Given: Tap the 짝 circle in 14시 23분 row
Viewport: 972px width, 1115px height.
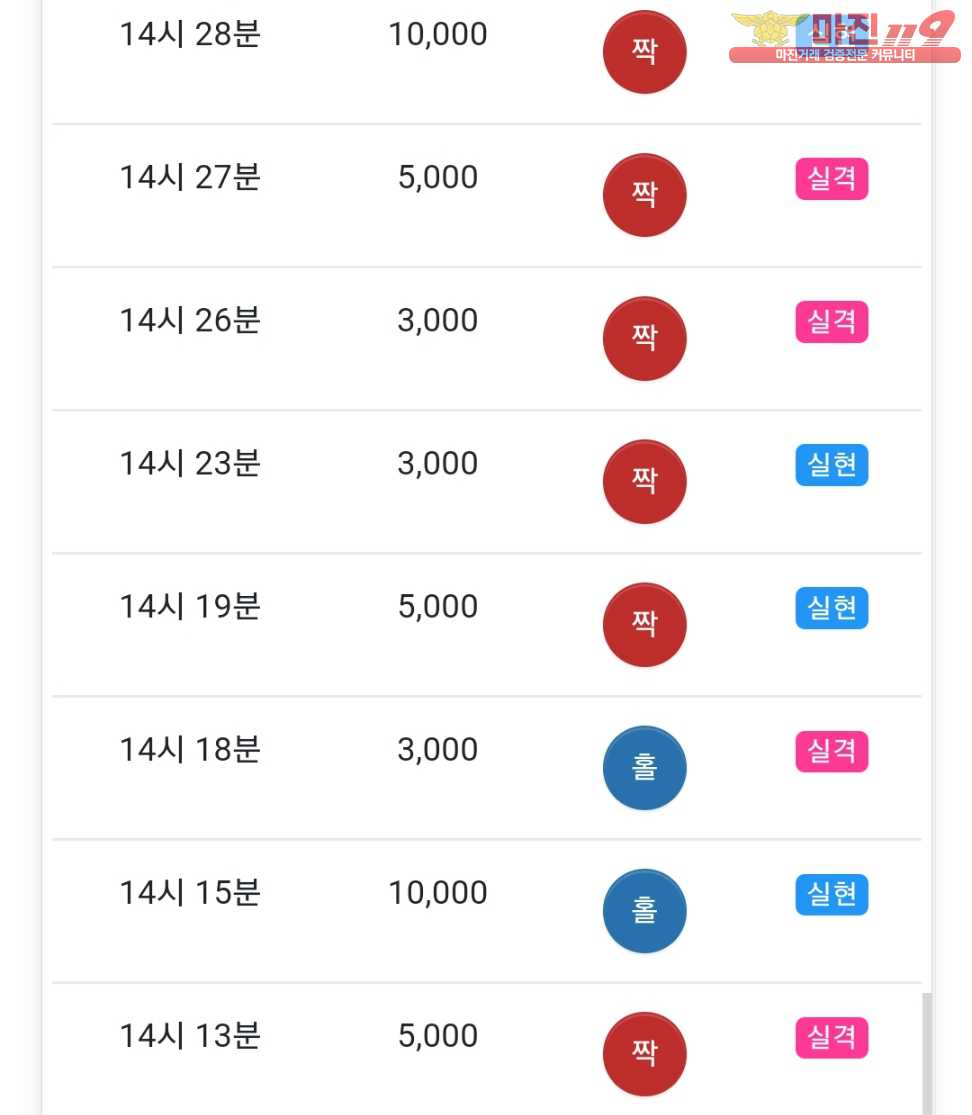Looking at the screenshot, I should point(645,481).
